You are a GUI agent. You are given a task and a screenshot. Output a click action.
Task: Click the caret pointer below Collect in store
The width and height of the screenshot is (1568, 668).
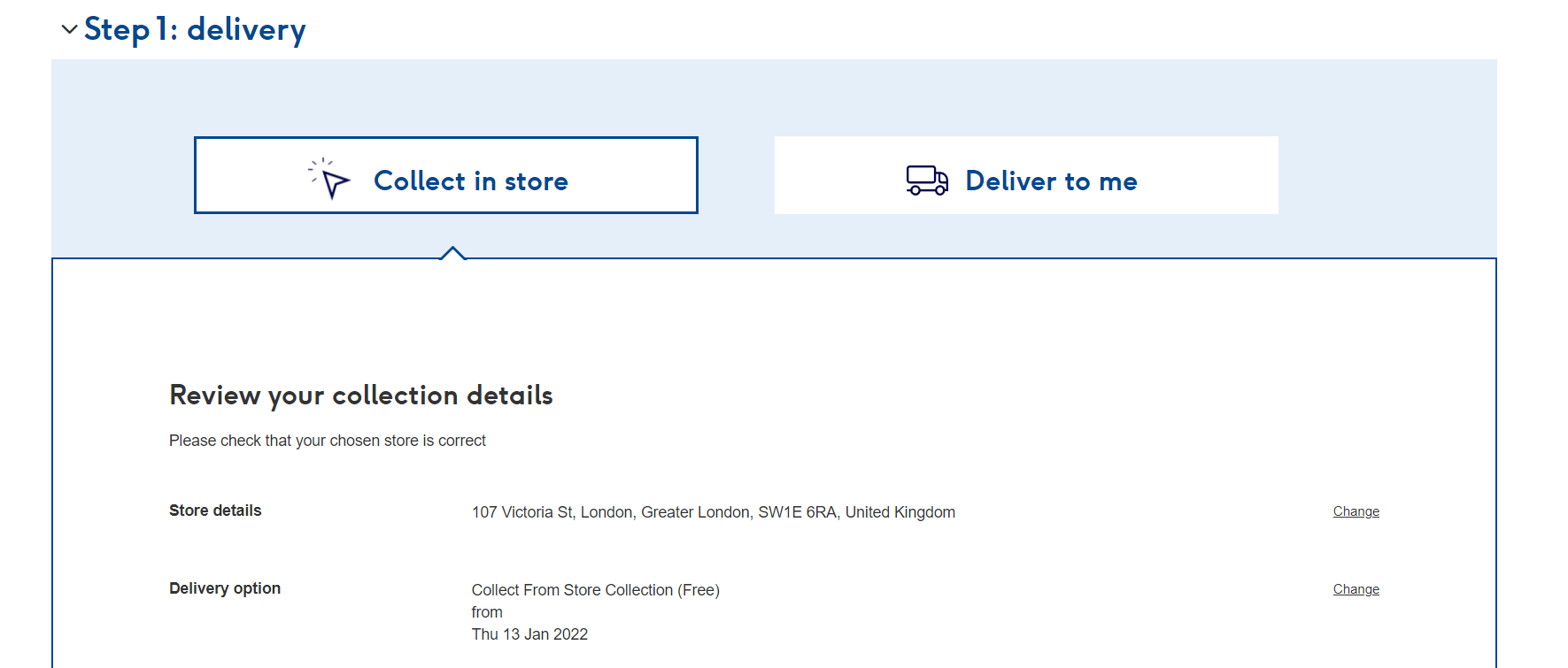point(452,253)
